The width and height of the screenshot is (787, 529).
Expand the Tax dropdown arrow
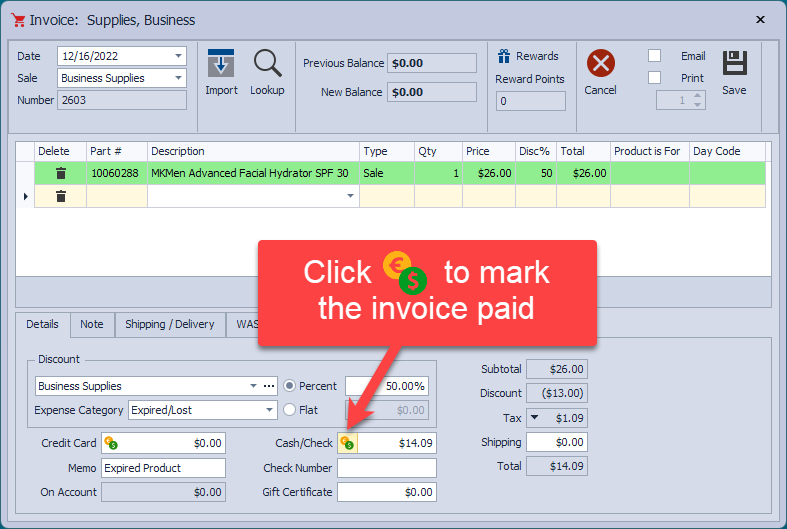tap(535, 417)
